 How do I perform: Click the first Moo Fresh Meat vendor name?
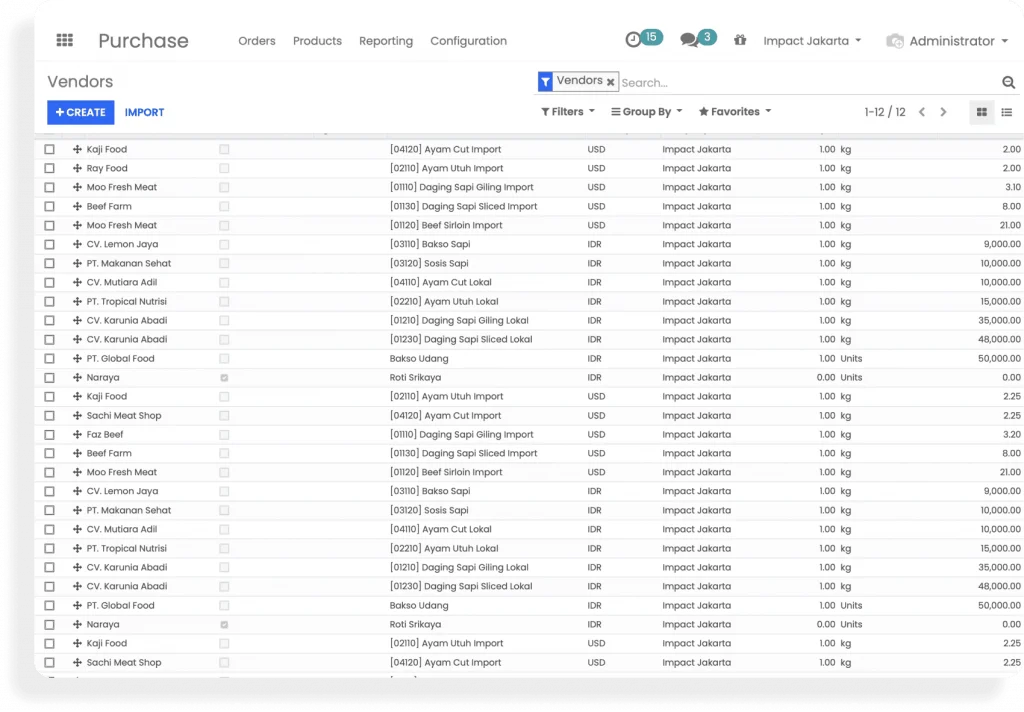[x=121, y=187]
